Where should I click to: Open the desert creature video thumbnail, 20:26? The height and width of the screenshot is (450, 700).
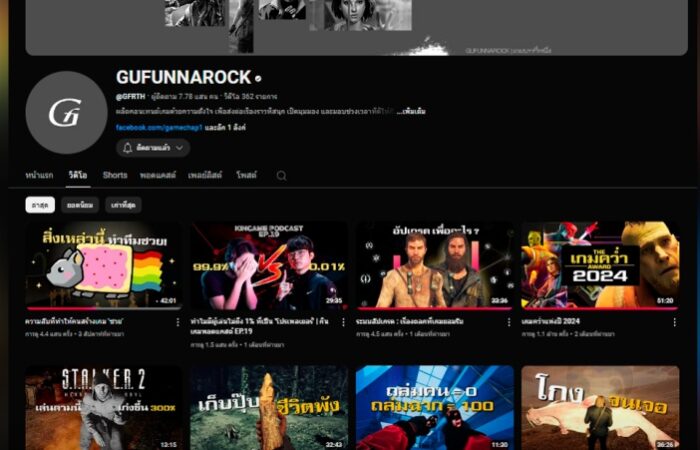600,408
